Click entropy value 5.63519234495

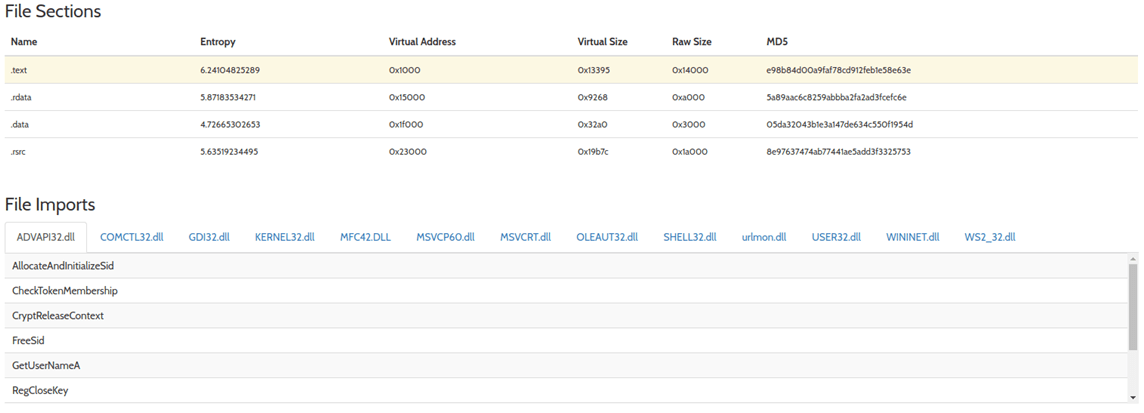coord(229,152)
